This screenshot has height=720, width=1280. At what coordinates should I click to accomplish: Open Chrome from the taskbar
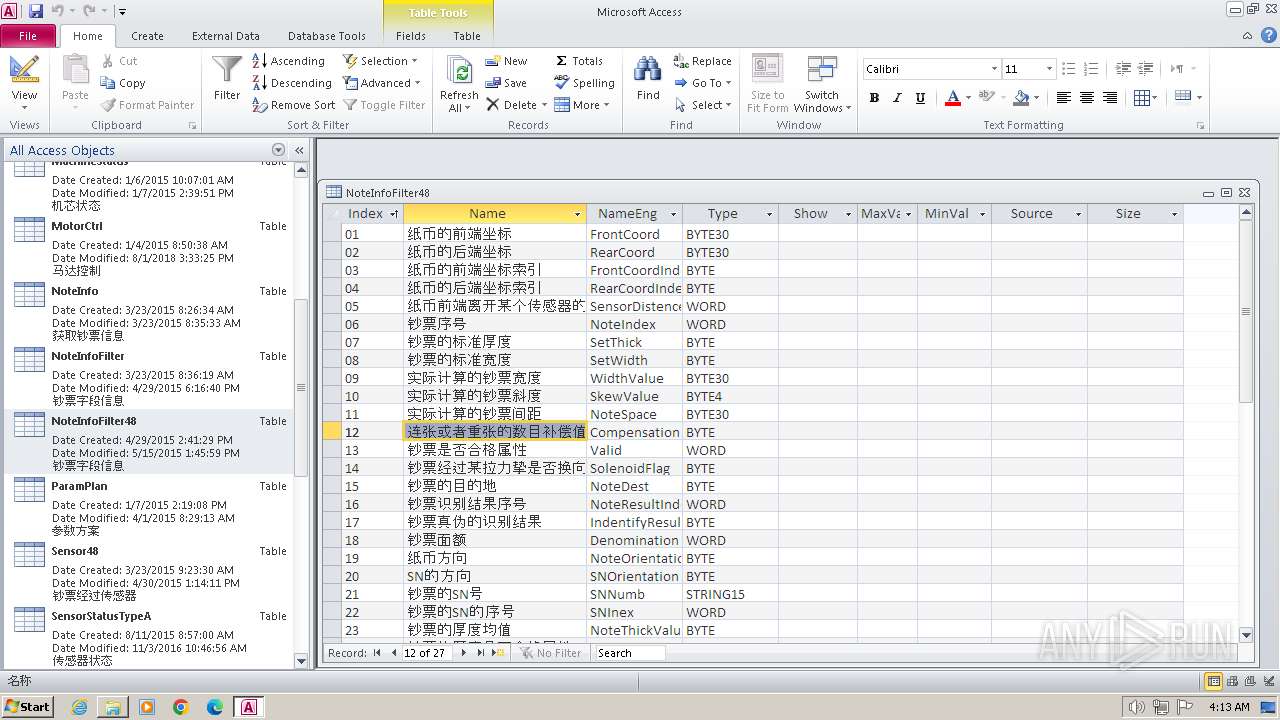click(x=181, y=707)
